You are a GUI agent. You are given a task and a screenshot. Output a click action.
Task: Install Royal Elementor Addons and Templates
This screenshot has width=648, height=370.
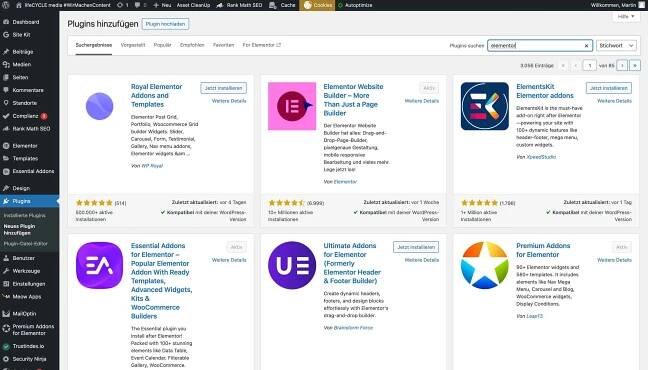224,88
